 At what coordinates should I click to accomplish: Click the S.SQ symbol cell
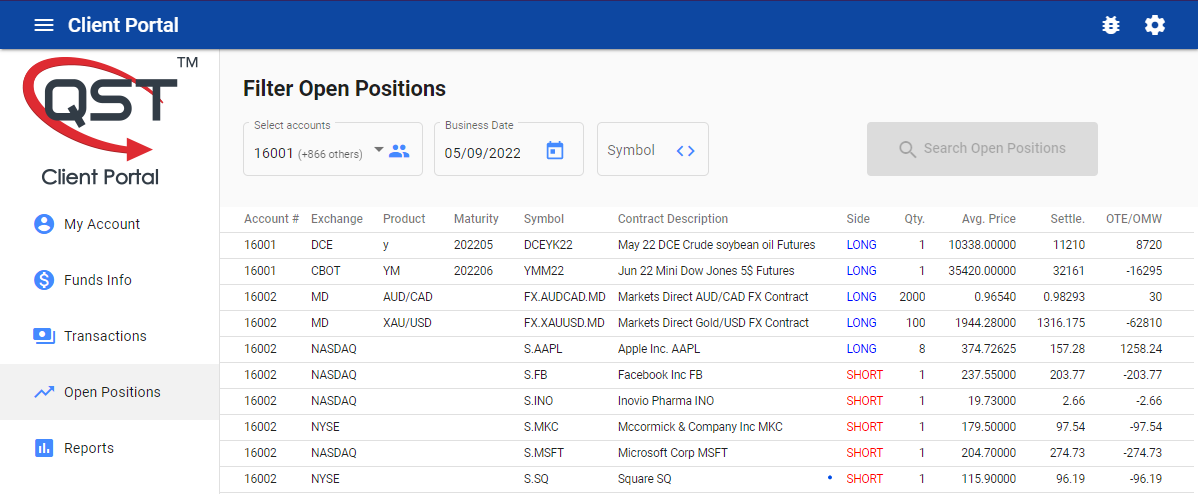(x=536, y=479)
